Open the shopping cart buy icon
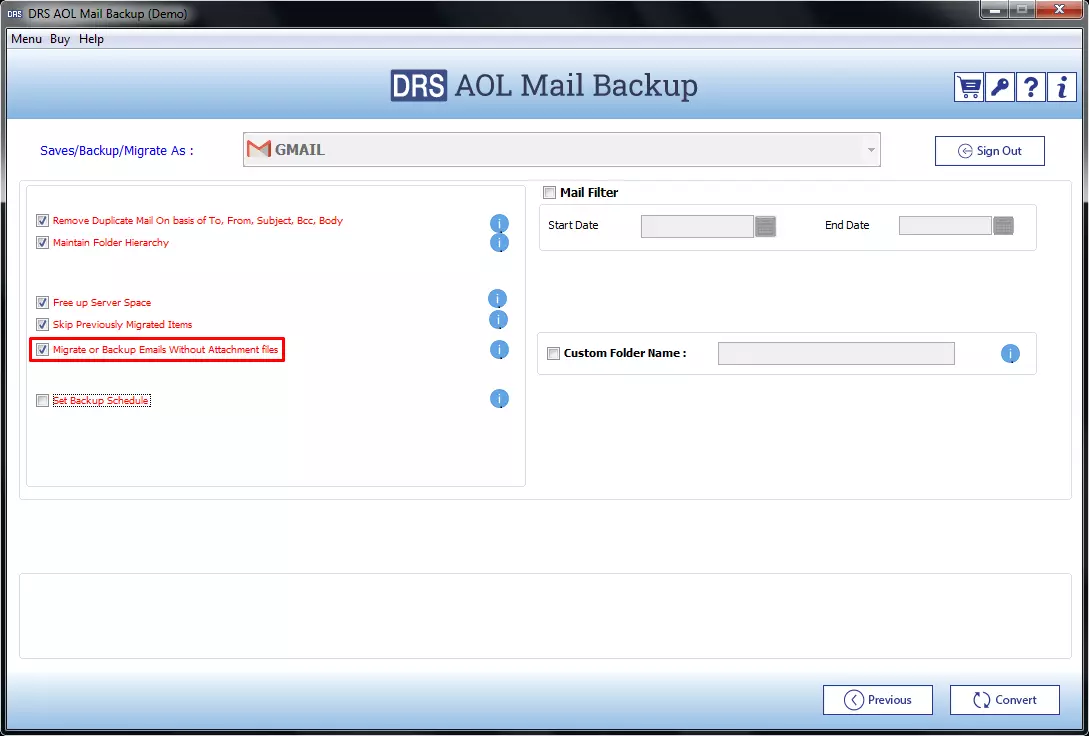This screenshot has width=1089, height=736. coord(968,87)
